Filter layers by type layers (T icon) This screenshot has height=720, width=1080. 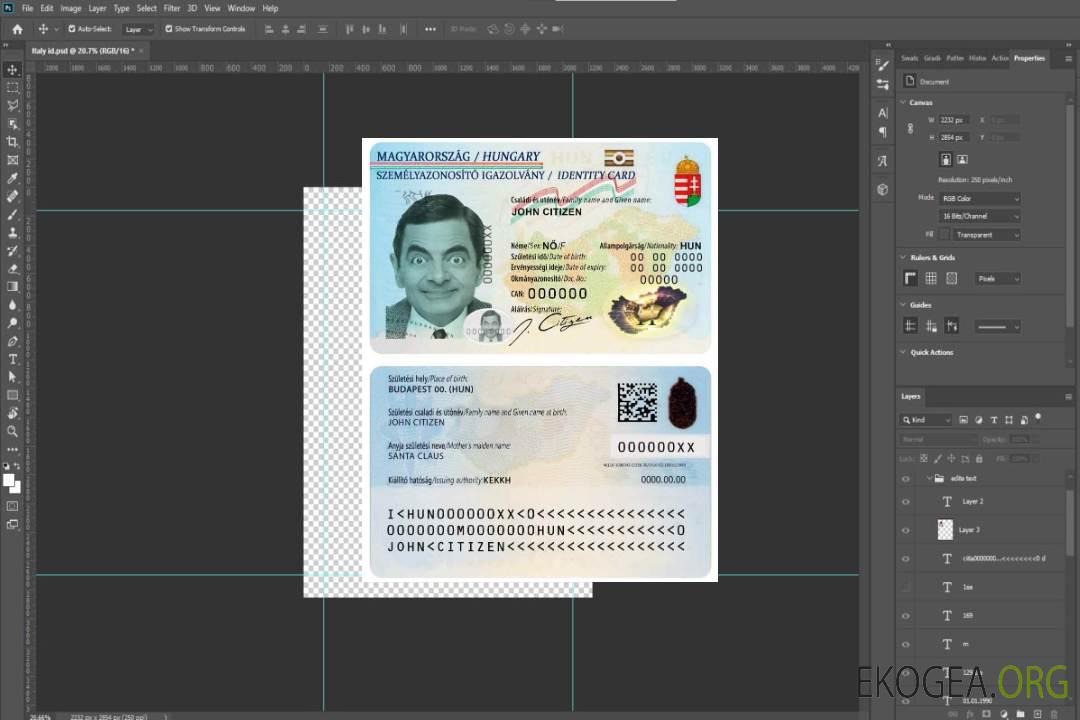pos(994,420)
